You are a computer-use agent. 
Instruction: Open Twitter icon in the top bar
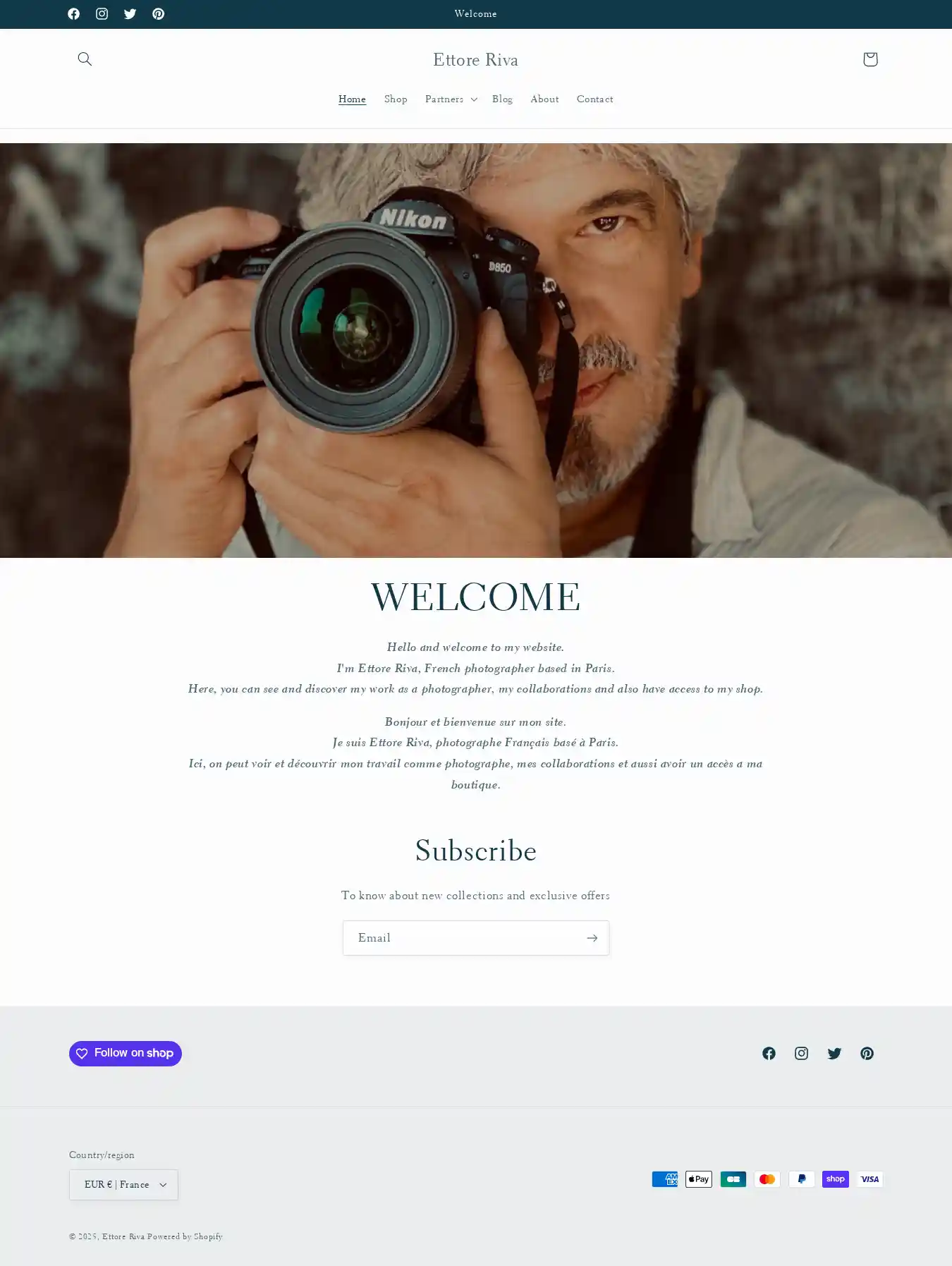click(130, 14)
